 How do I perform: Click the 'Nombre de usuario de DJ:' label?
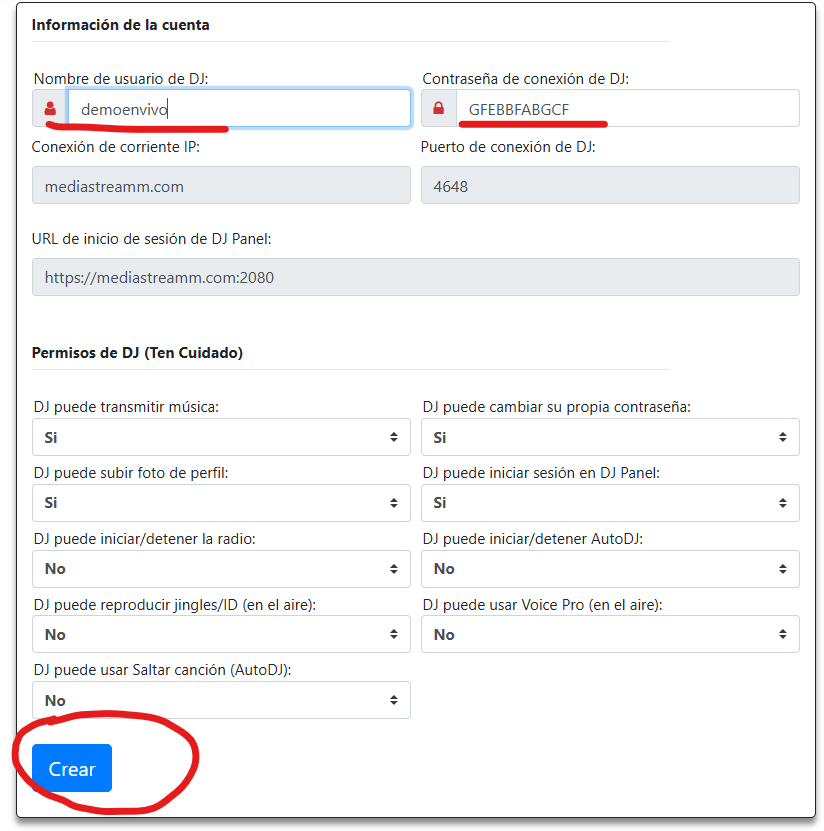click(121, 78)
